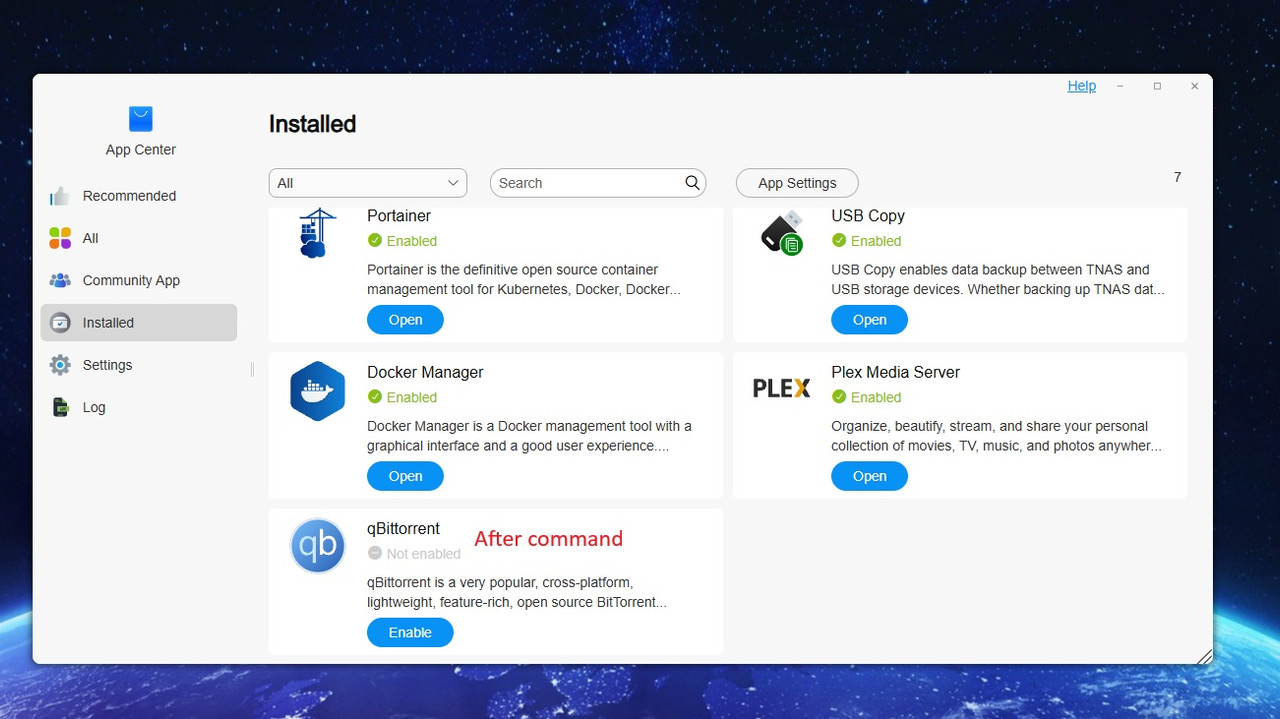The image size is (1280, 719).
Task: Click Plex Media Server's green Enabled check icon
Action: (x=839, y=397)
